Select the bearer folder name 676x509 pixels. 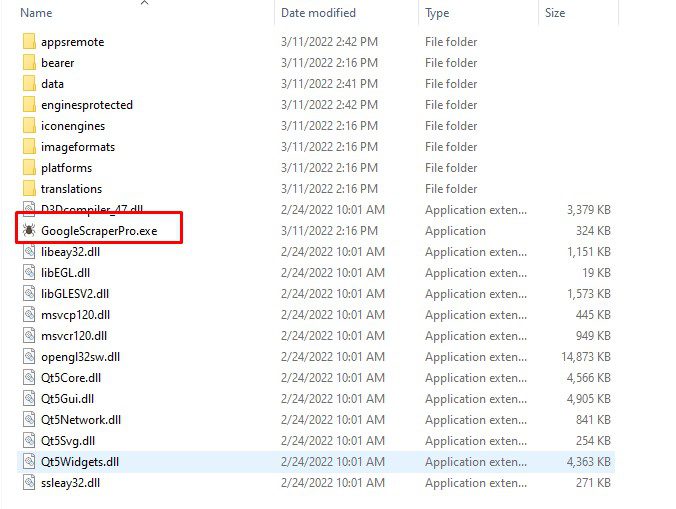pyautogui.click(x=57, y=63)
